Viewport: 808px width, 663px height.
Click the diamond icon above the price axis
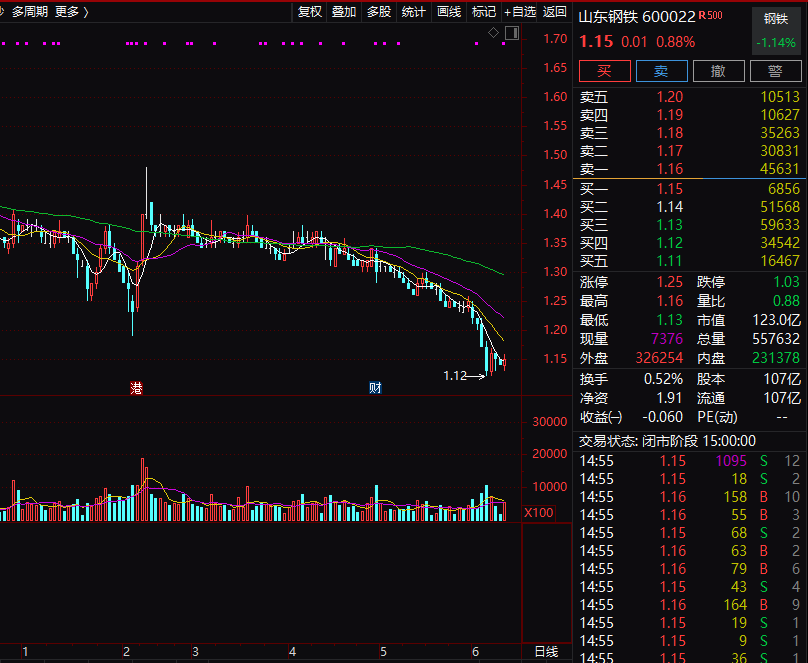[x=493, y=34]
